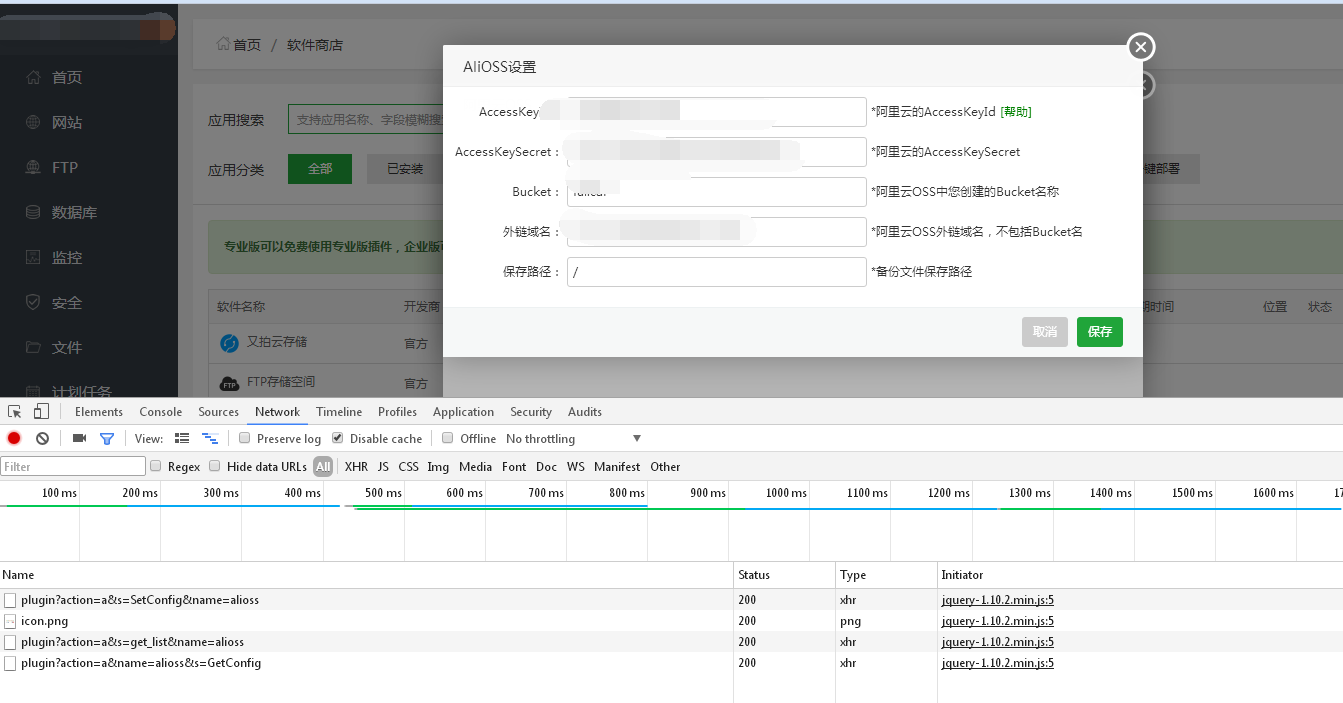Image resolution: width=1343 pixels, height=703 pixels.
Task: Open the Console tab in DevTools
Action: (160, 411)
